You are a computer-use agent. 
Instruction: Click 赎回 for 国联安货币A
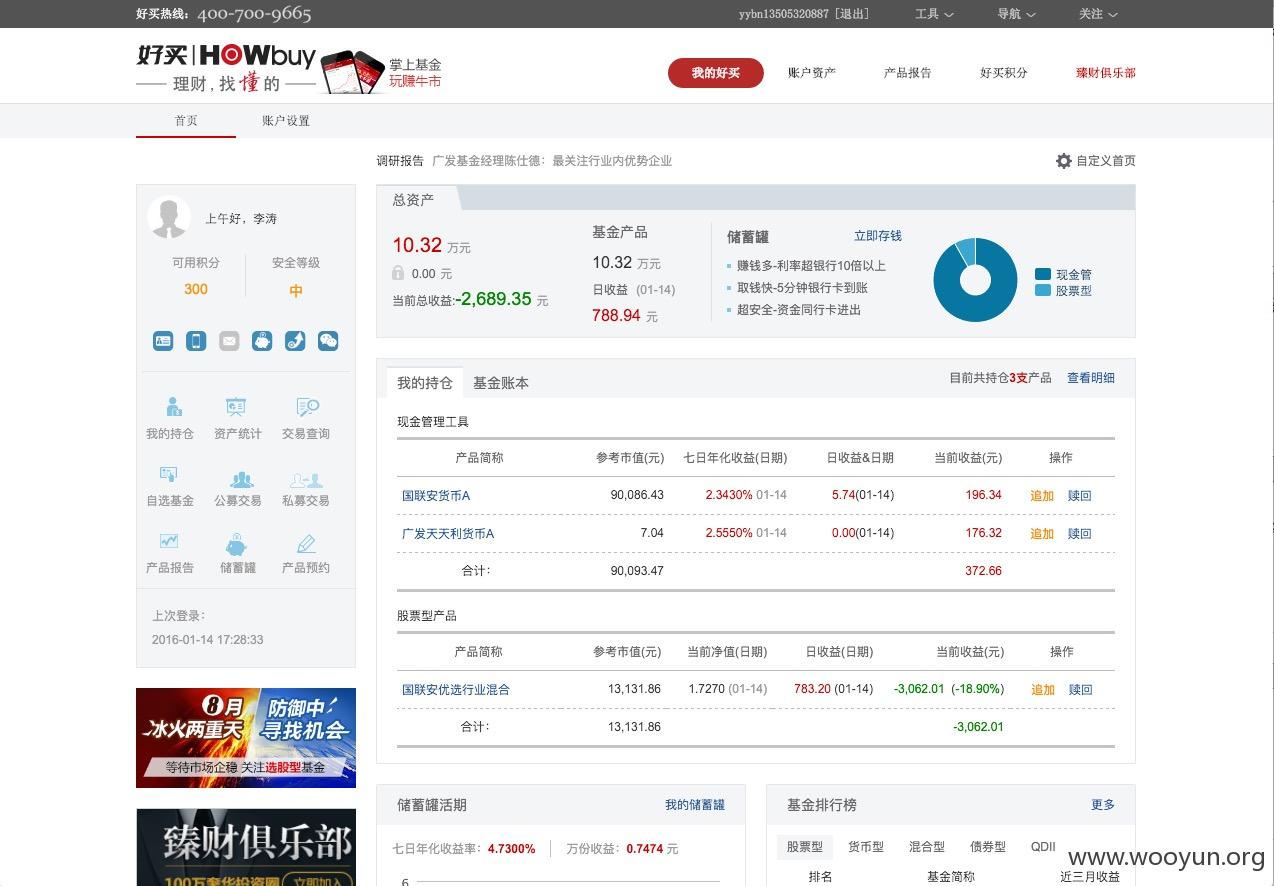(x=1080, y=496)
